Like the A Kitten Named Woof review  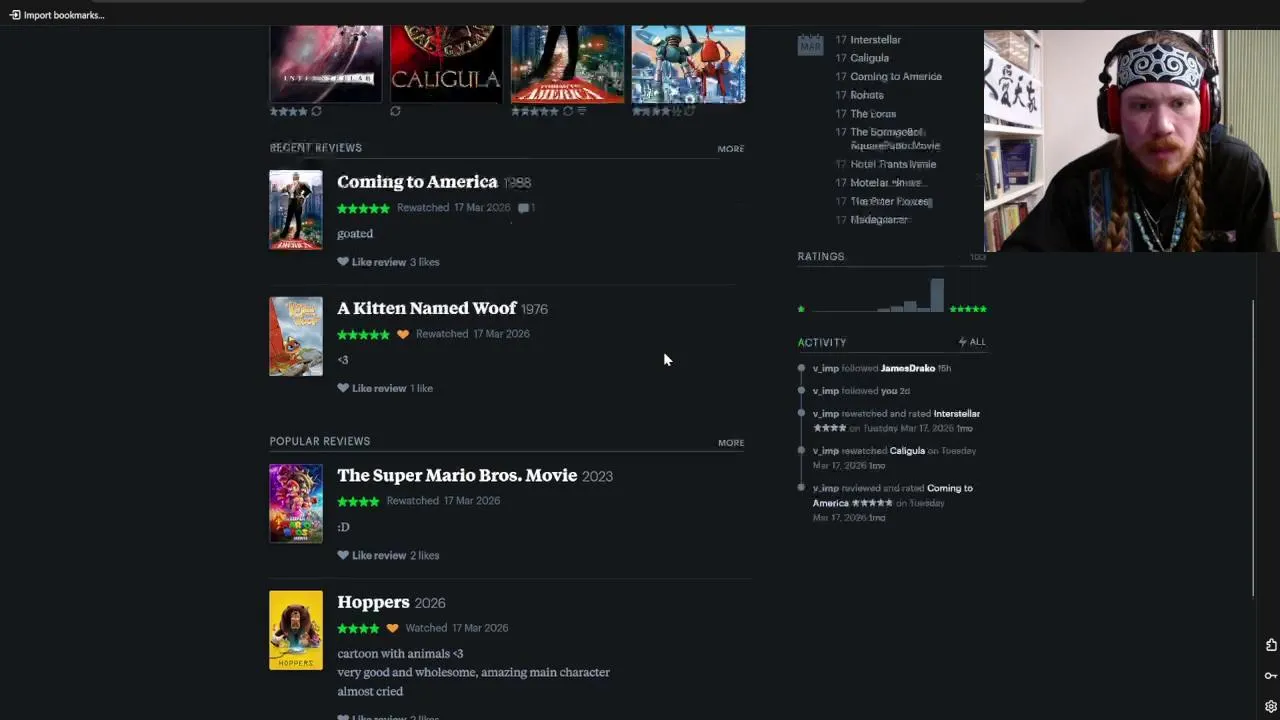tap(371, 388)
